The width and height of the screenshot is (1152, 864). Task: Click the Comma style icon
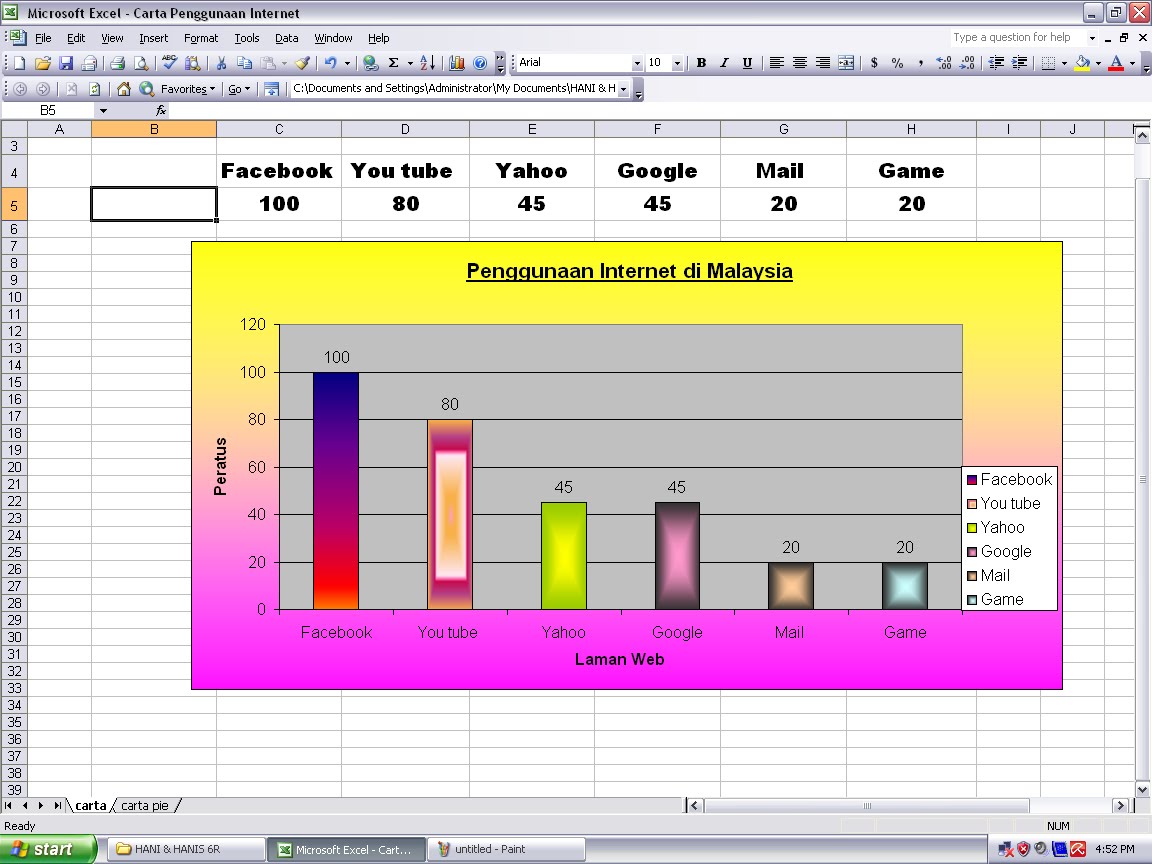[x=921, y=63]
